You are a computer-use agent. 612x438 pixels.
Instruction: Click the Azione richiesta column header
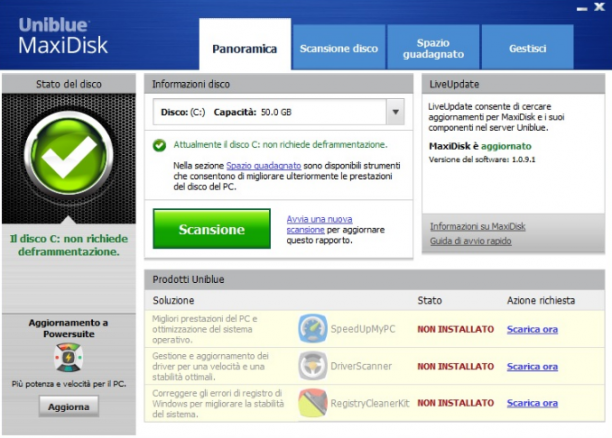point(541,300)
